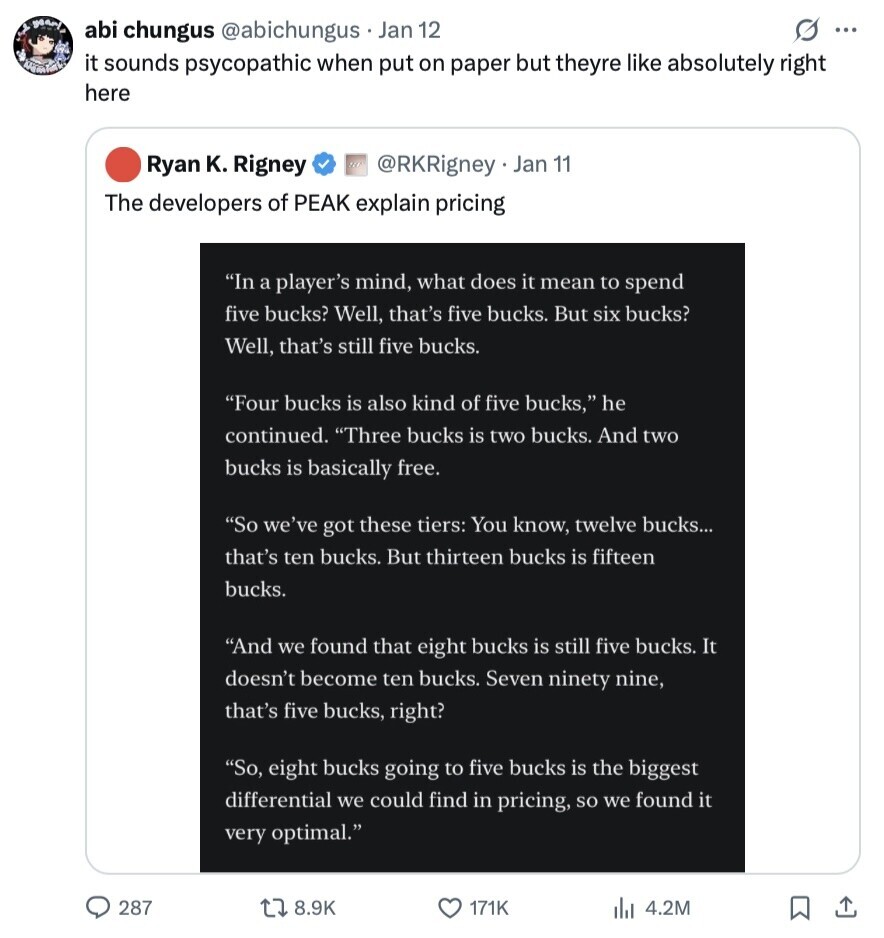
Task: Click the Grok slashed-circle icon
Action: coord(805,29)
